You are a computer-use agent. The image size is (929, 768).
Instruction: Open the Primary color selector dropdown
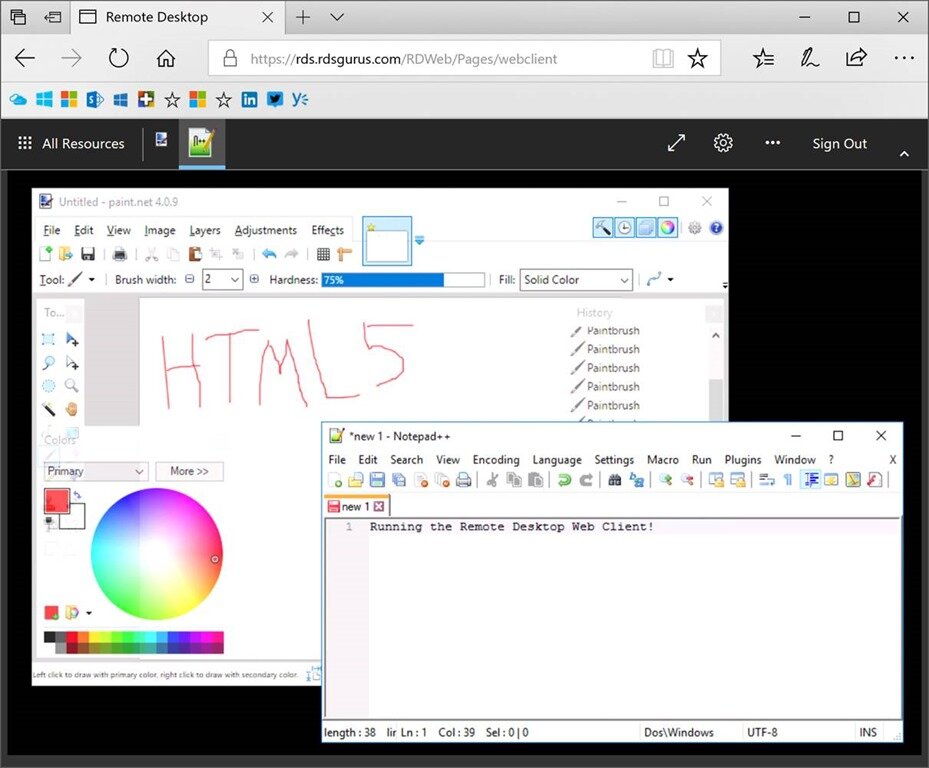[95, 471]
